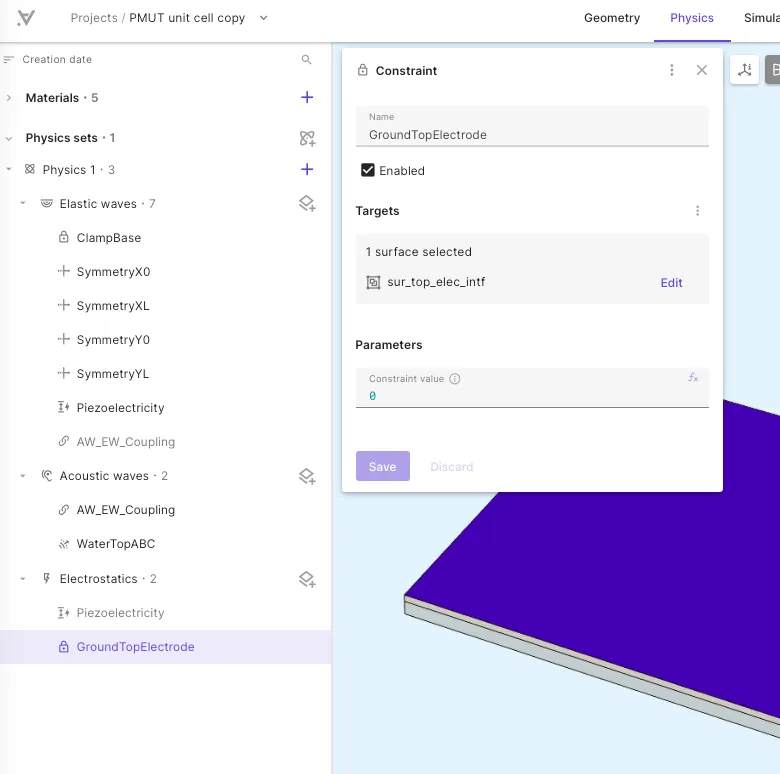The image size is (780, 774).
Task: Click the SymmetryYL symmetry icon
Action: [x=64, y=373]
